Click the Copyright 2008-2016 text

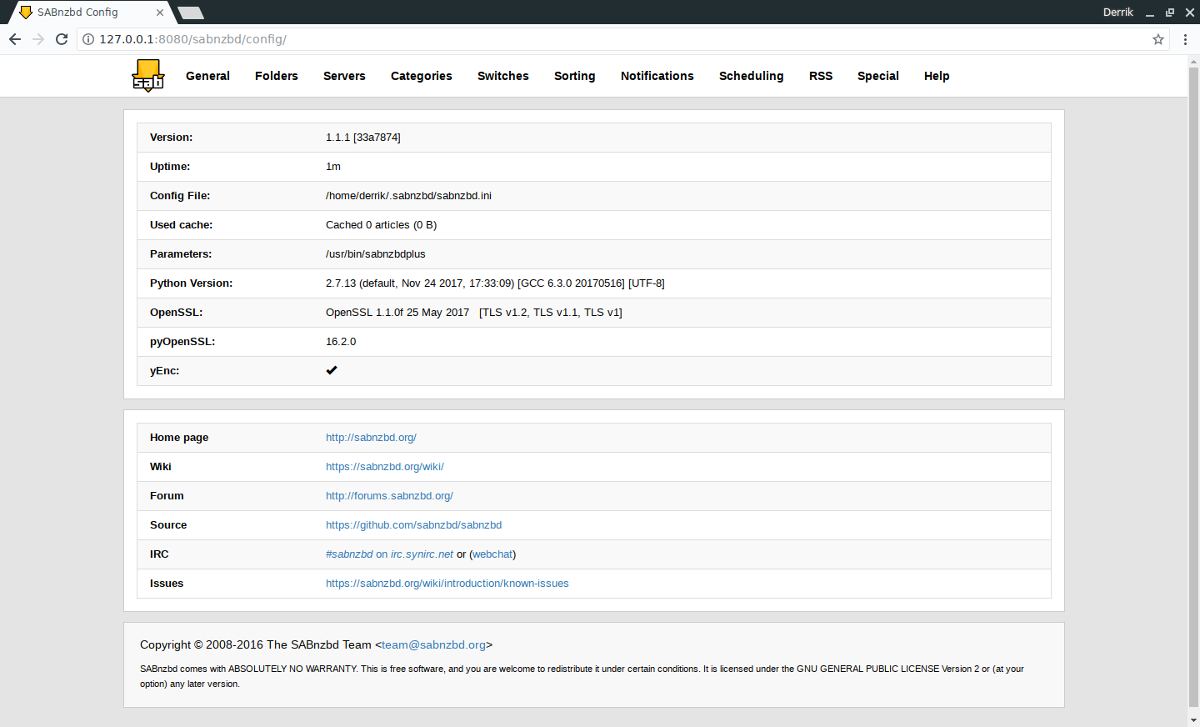coord(316,645)
